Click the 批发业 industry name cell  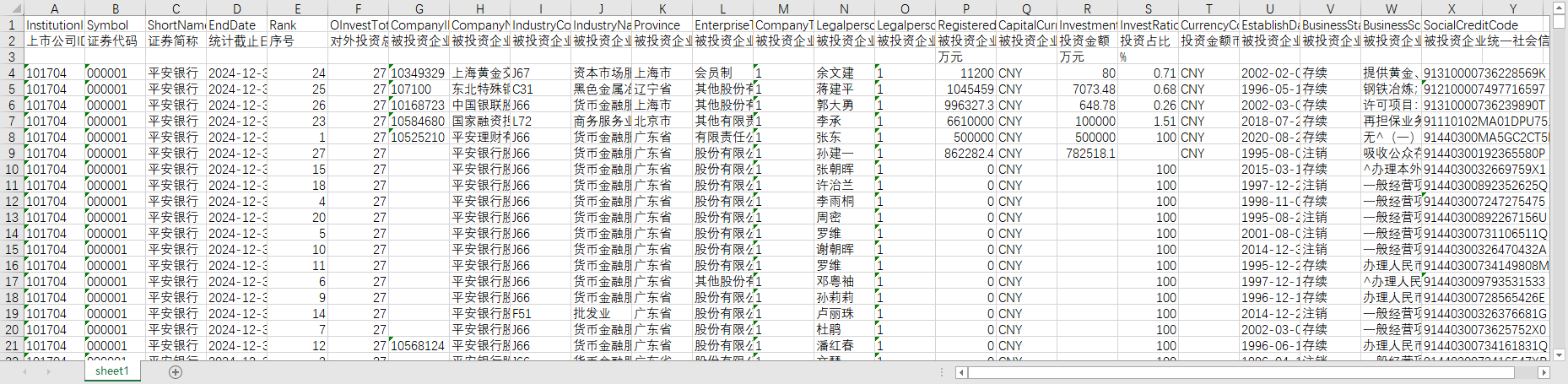click(x=601, y=314)
